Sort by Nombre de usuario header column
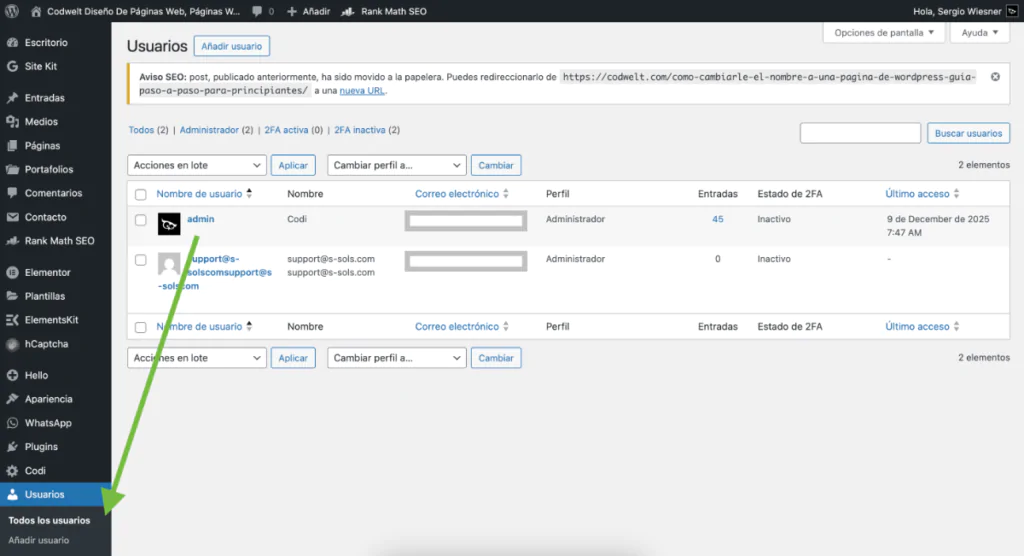This screenshot has width=1024, height=556. [x=204, y=193]
